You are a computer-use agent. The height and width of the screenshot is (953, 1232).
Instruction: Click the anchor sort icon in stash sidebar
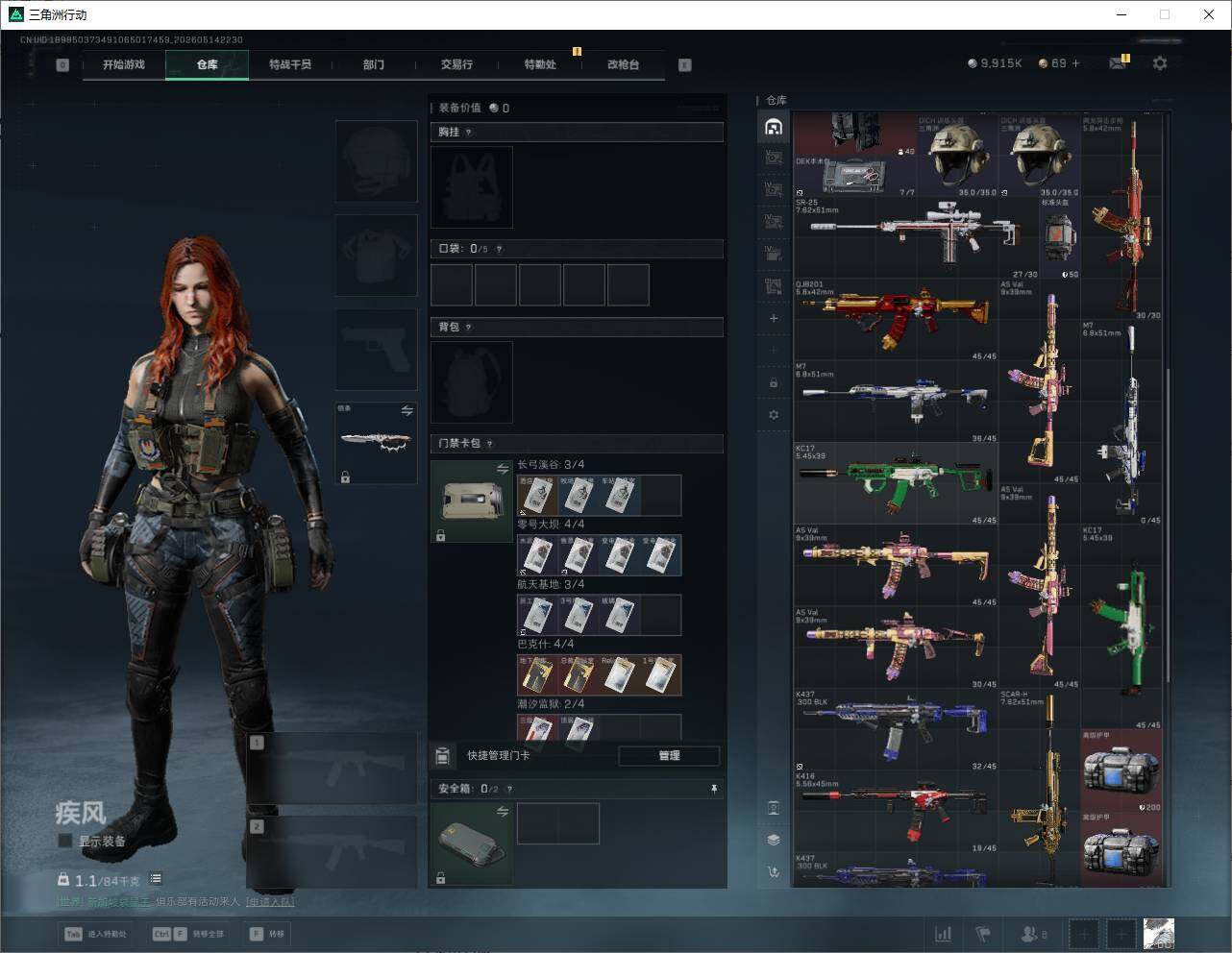click(774, 871)
